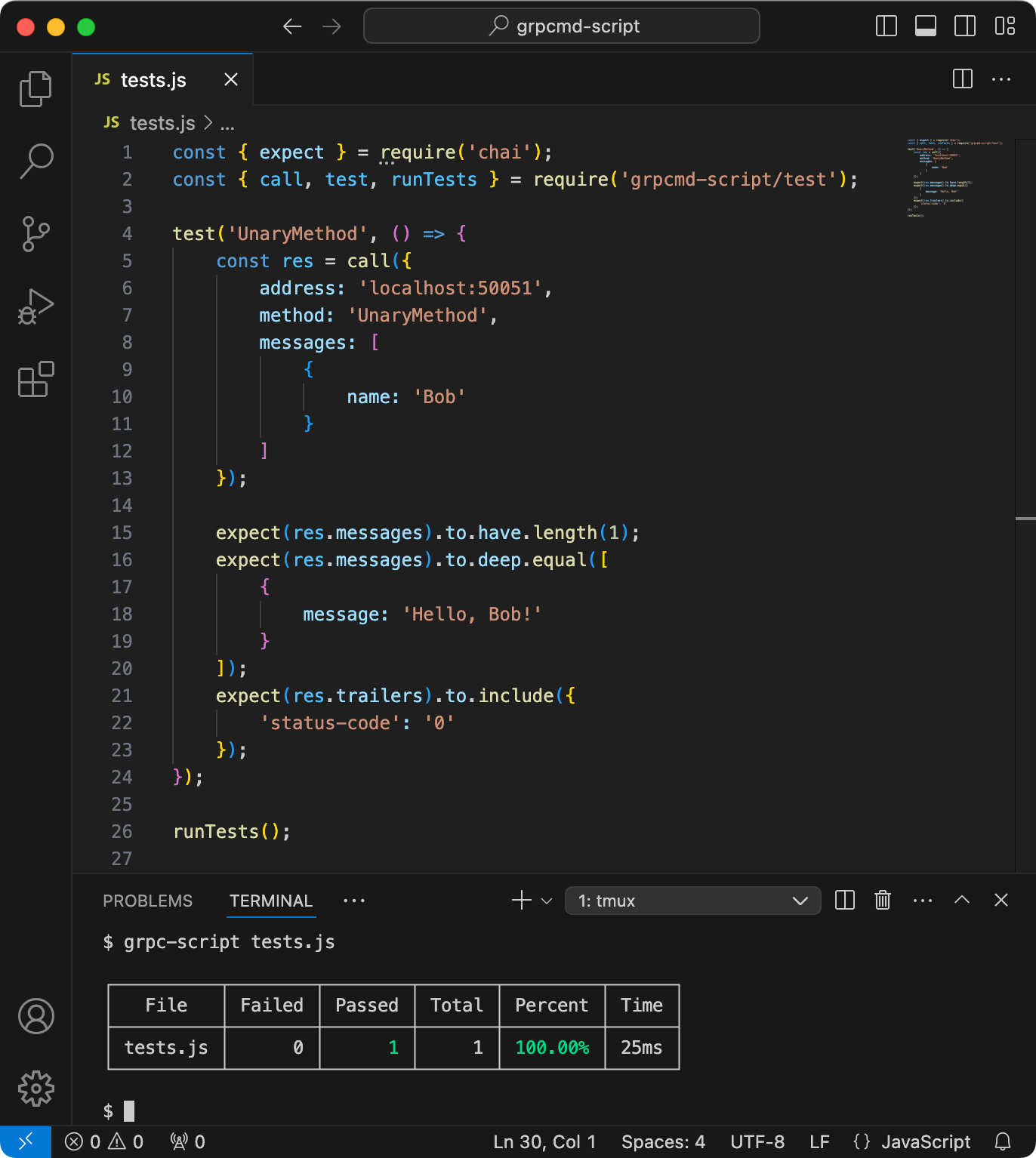Viewport: 1036px width, 1158px height.
Task: Split the terminal panel
Action: [x=845, y=900]
